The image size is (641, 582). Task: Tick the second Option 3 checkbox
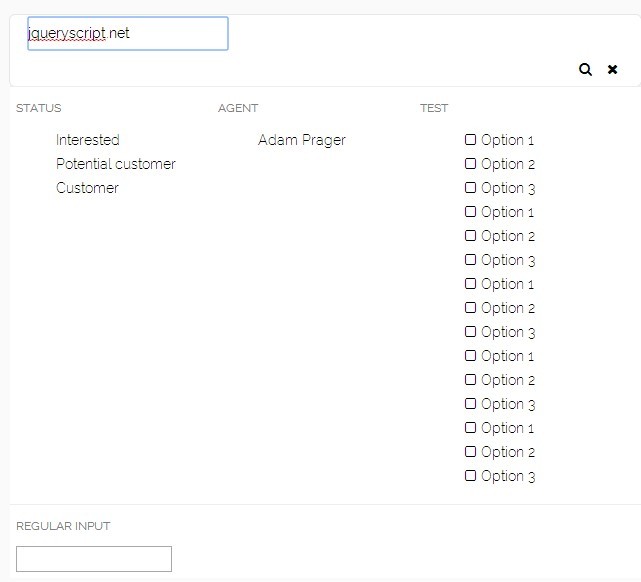(471, 260)
